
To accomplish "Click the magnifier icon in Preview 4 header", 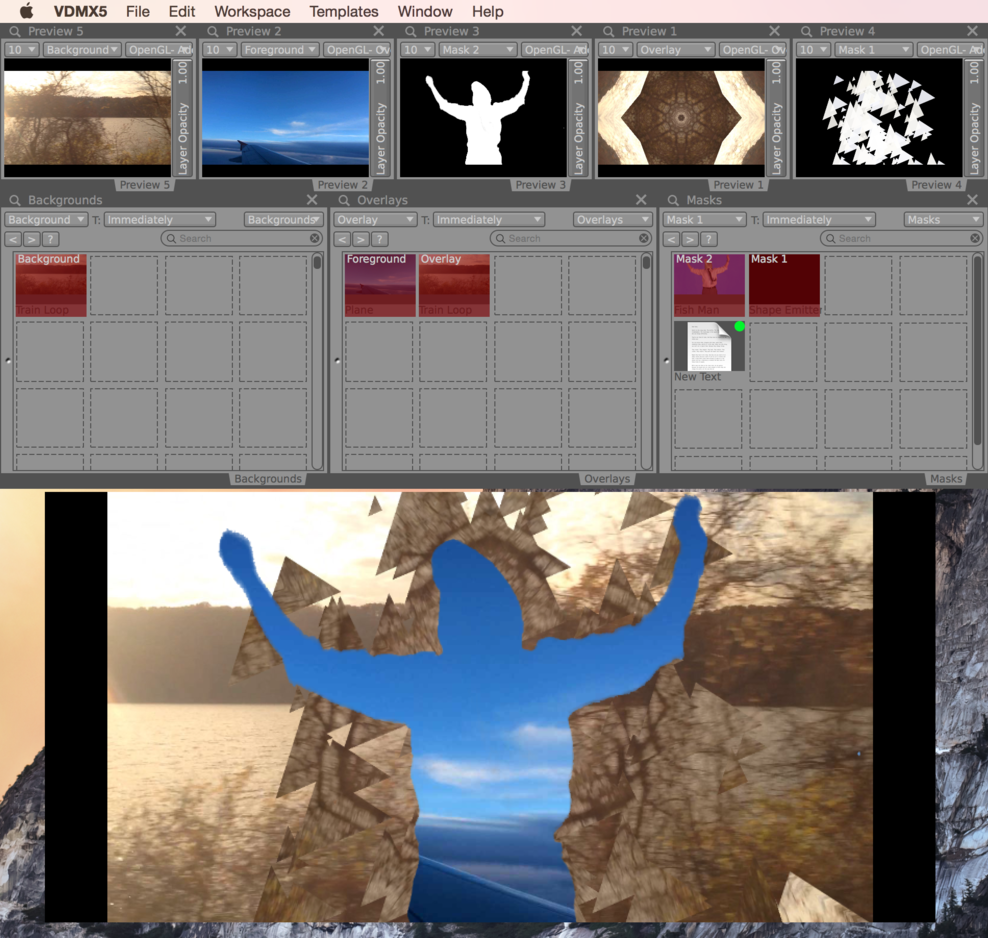I will coord(807,31).
